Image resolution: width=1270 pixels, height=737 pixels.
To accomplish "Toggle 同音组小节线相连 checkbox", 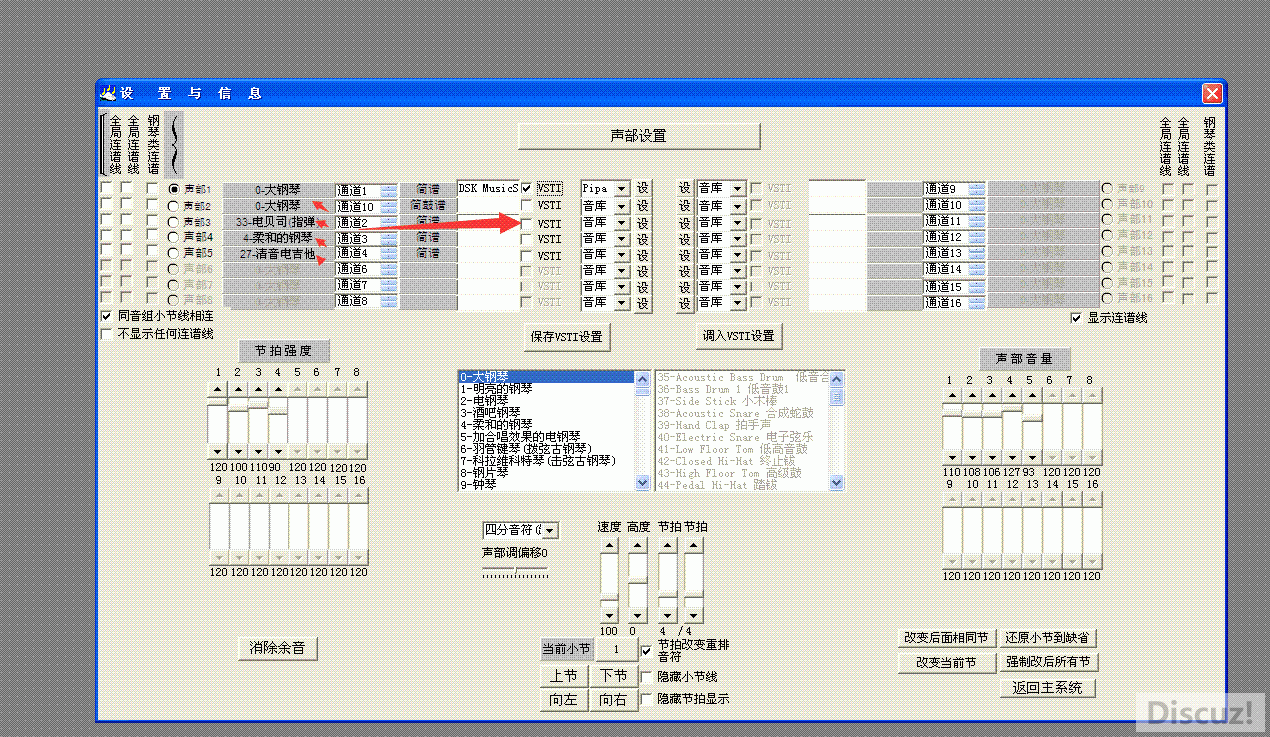I will [x=106, y=316].
